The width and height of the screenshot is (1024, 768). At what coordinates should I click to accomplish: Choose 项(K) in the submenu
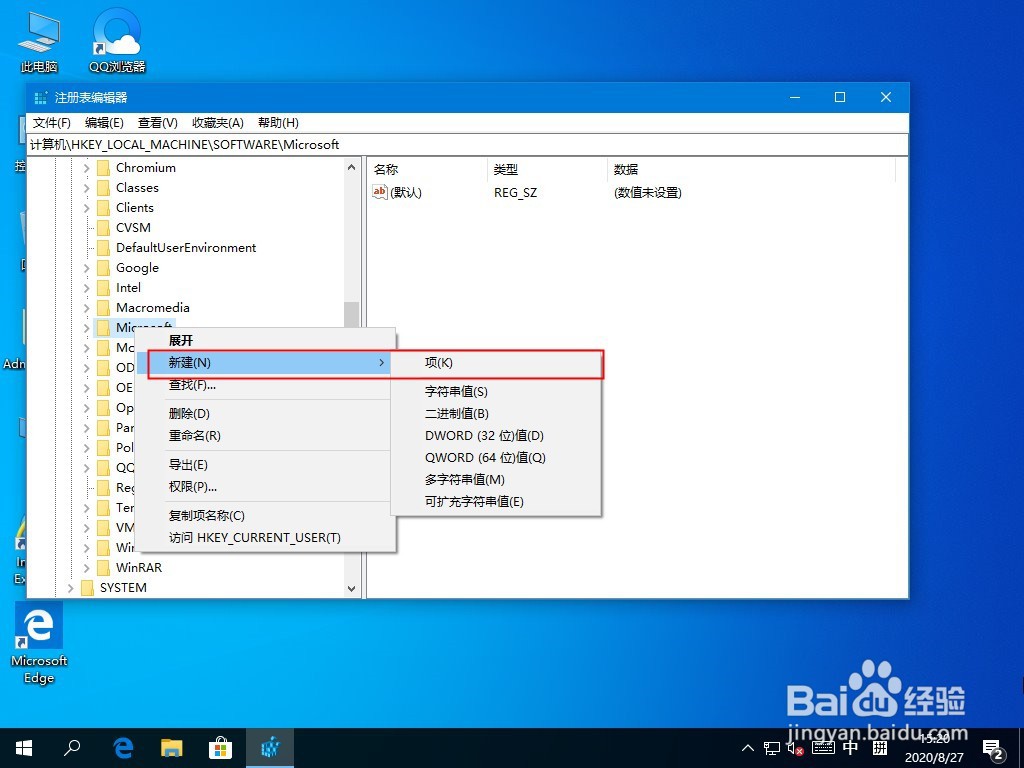(496, 362)
